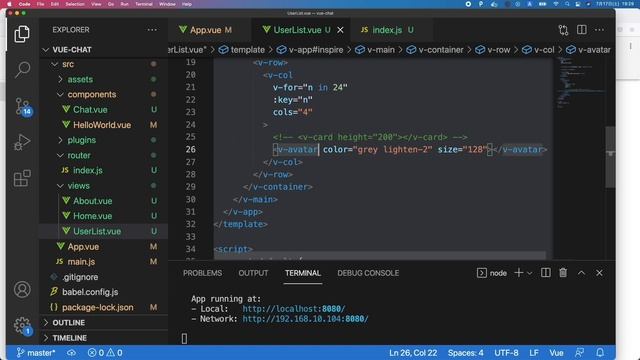
Task: Open Explorer more actions ellipsis
Action: tap(152, 30)
